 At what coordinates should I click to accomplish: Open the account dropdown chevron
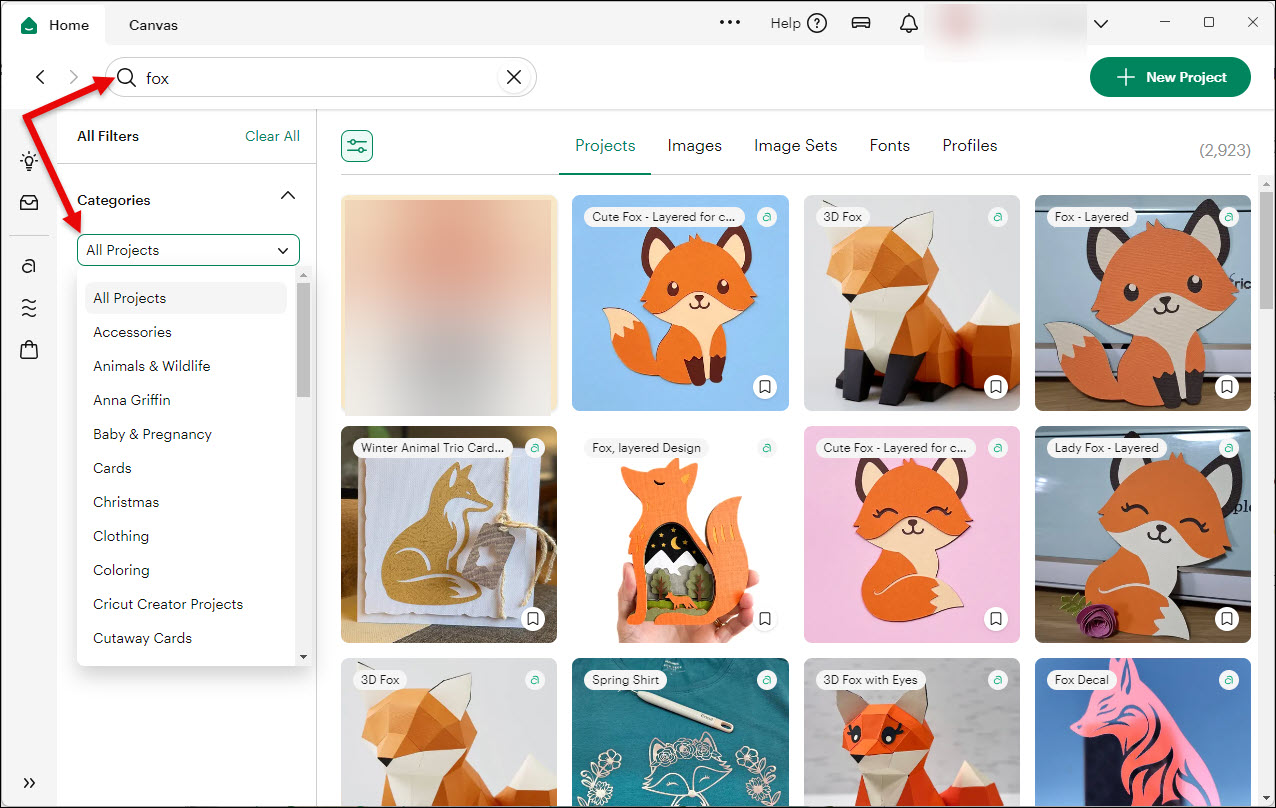click(1101, 24)
